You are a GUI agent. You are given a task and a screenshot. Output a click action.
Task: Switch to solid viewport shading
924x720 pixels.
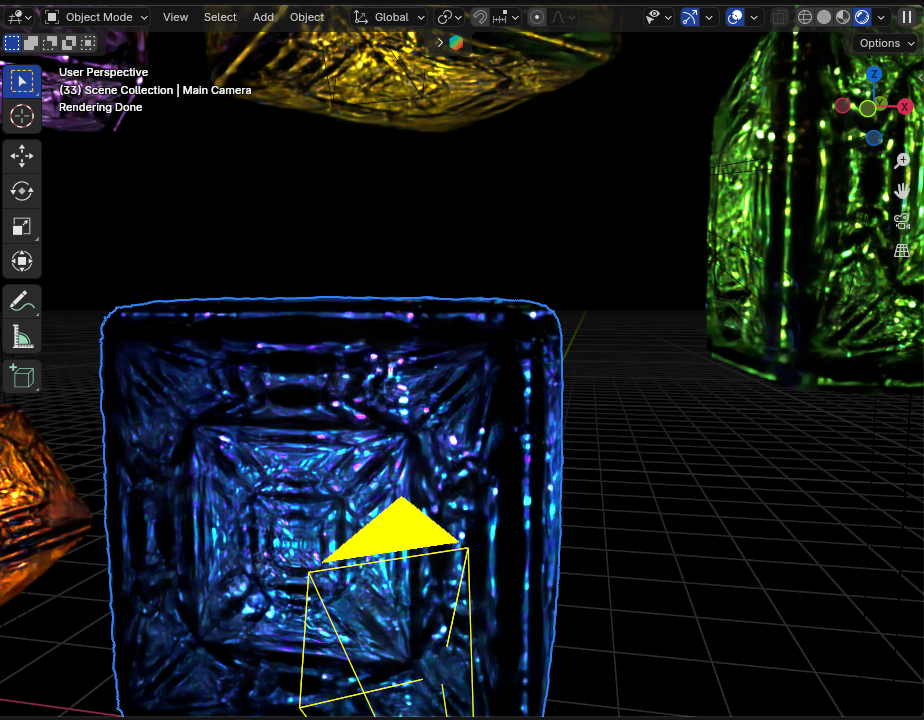pyautogui.click(x=824, y=17)
